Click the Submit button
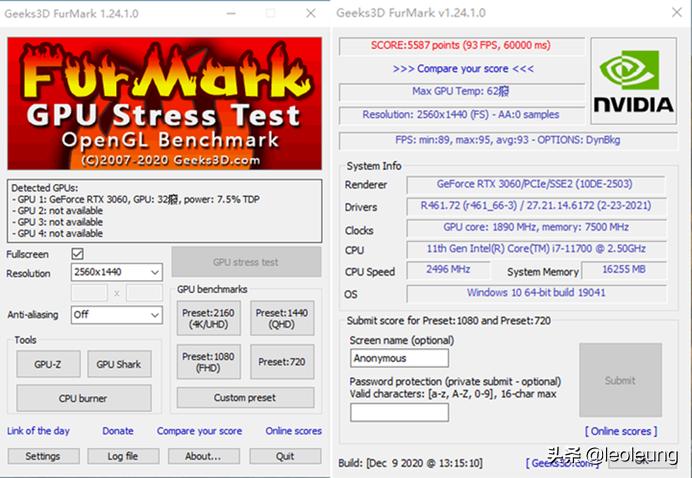The height and width of the screenshot is (478, 692). [x=621, y=380]
